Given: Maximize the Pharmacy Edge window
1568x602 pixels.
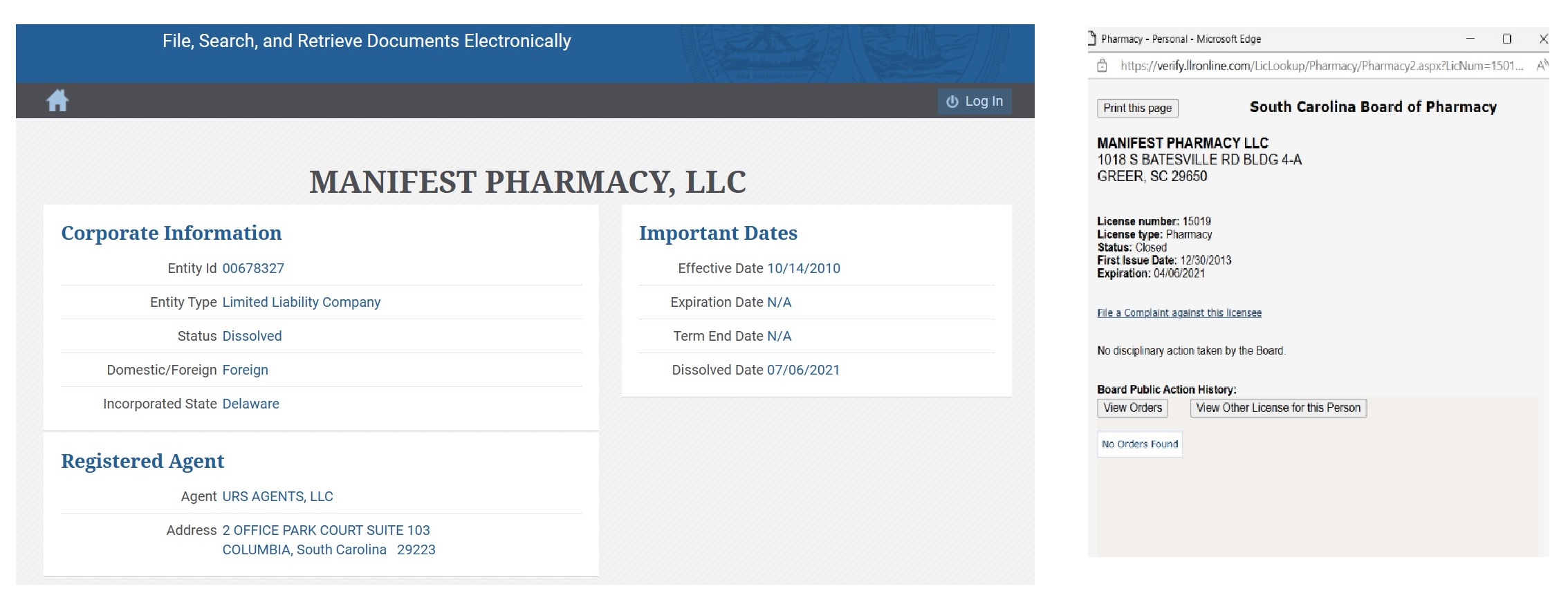Looking at the screenshot, I should 1506,39.
